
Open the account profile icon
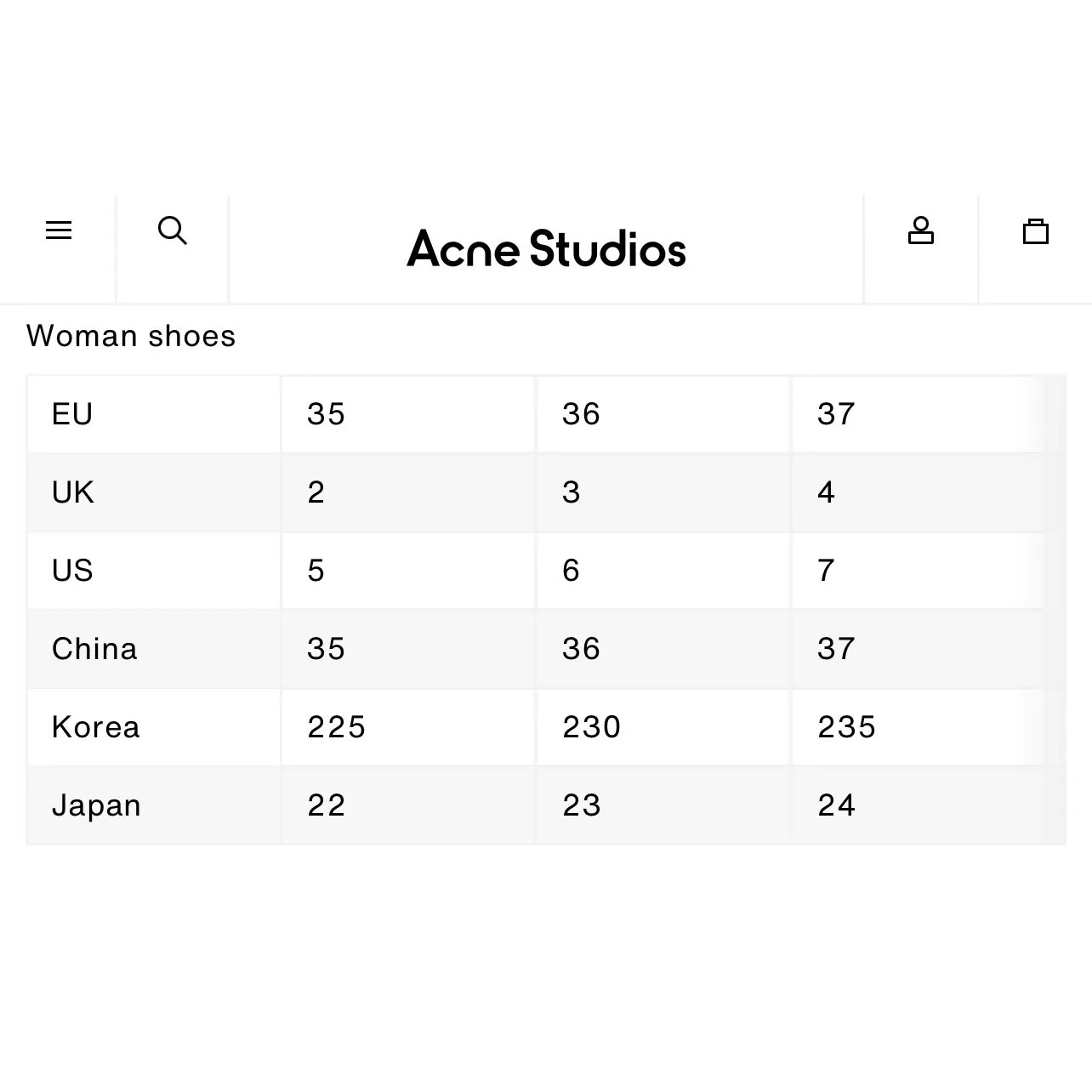click(920, 230)
